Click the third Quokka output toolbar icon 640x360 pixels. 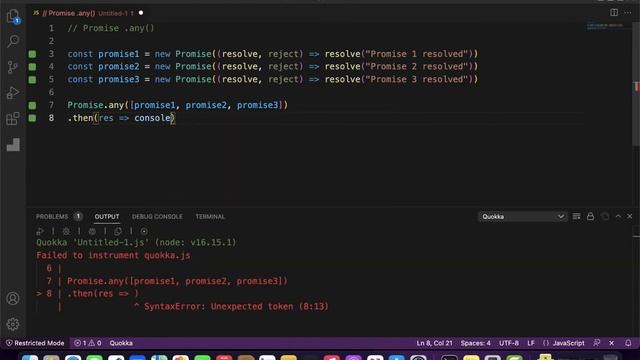(x=92, y=231)
